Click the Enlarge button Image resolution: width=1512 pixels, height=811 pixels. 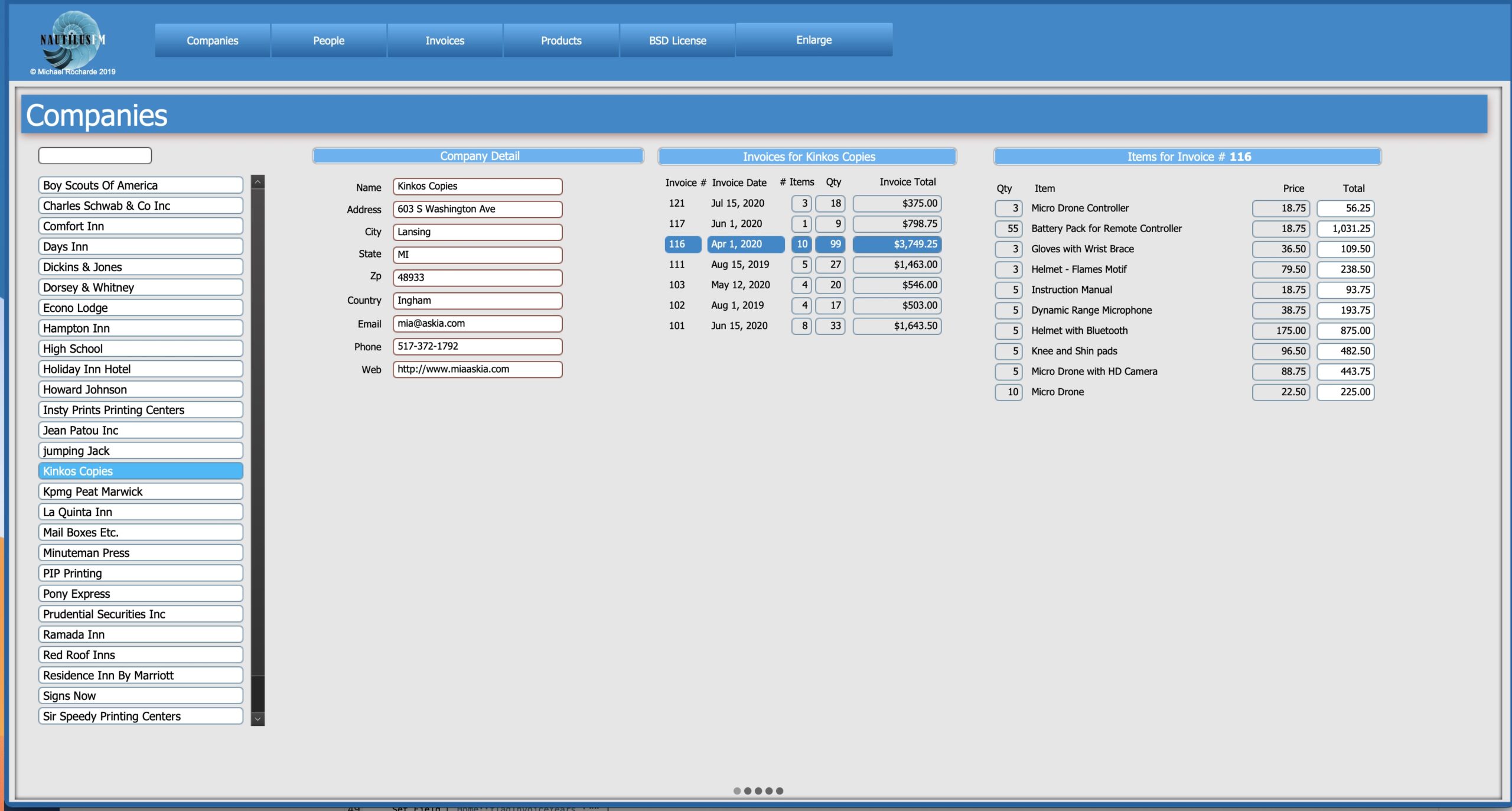pos(814,40)
